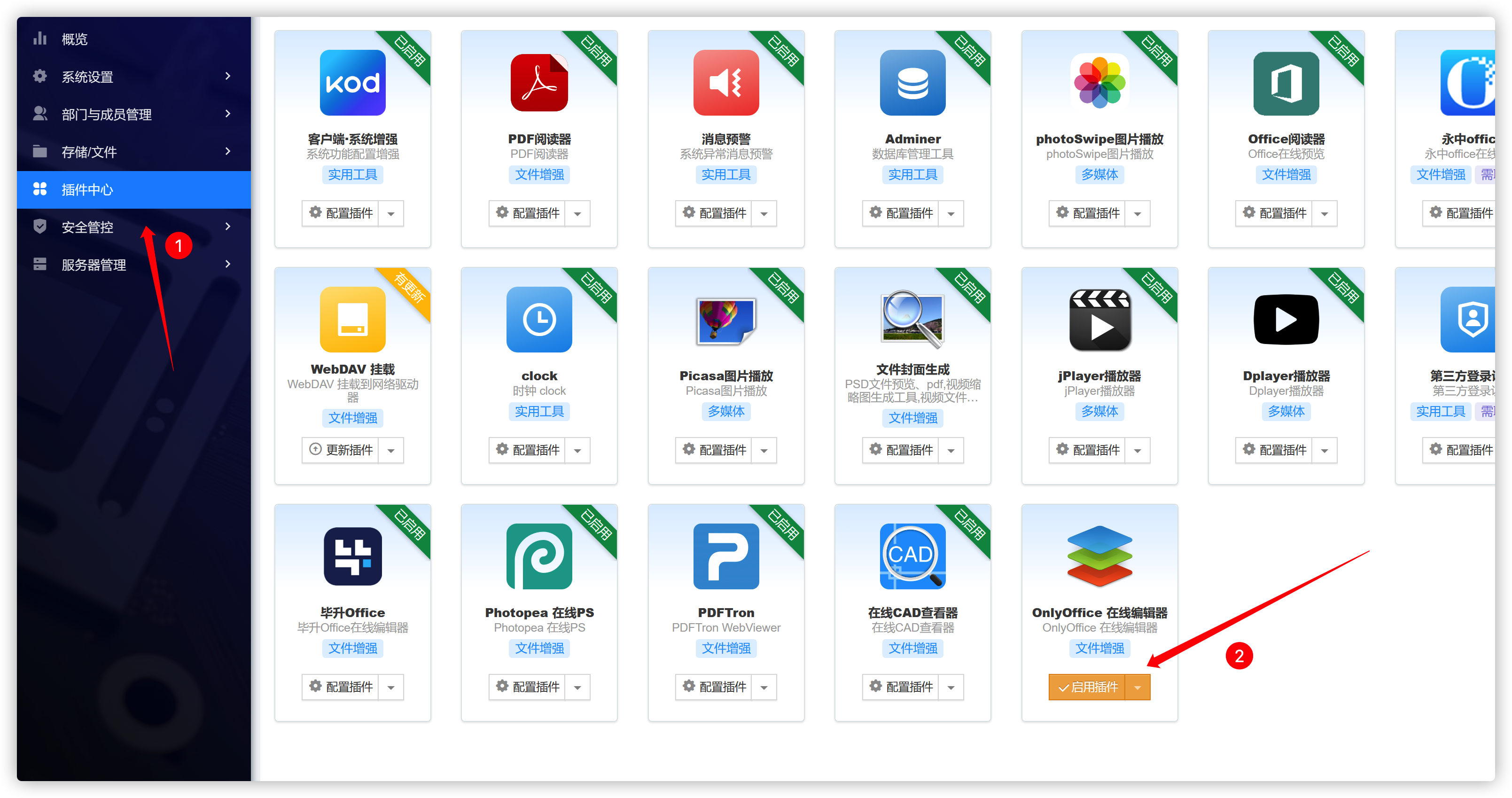Click 更新插件 button for WebDAV
1512x798 pixels.
(341, 450)
